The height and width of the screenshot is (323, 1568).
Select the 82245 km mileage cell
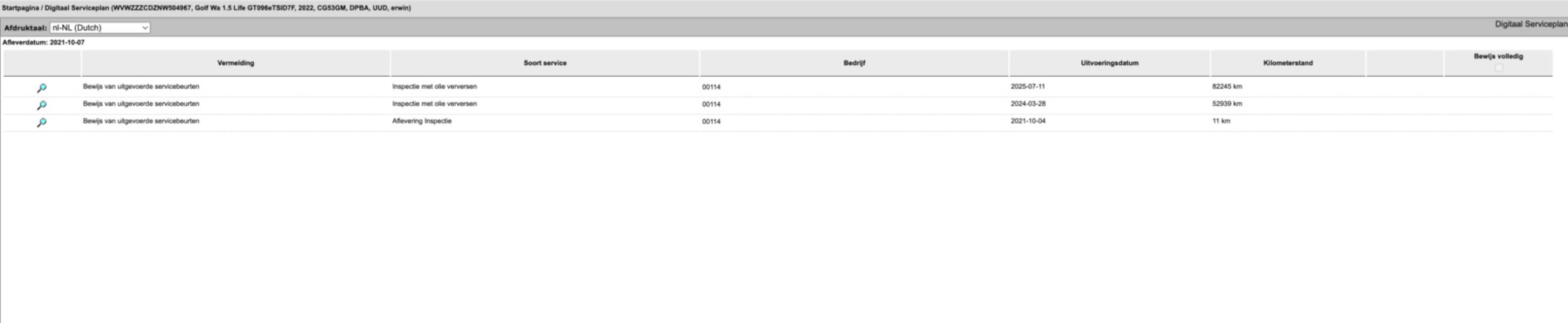(x=1226, y=86)
